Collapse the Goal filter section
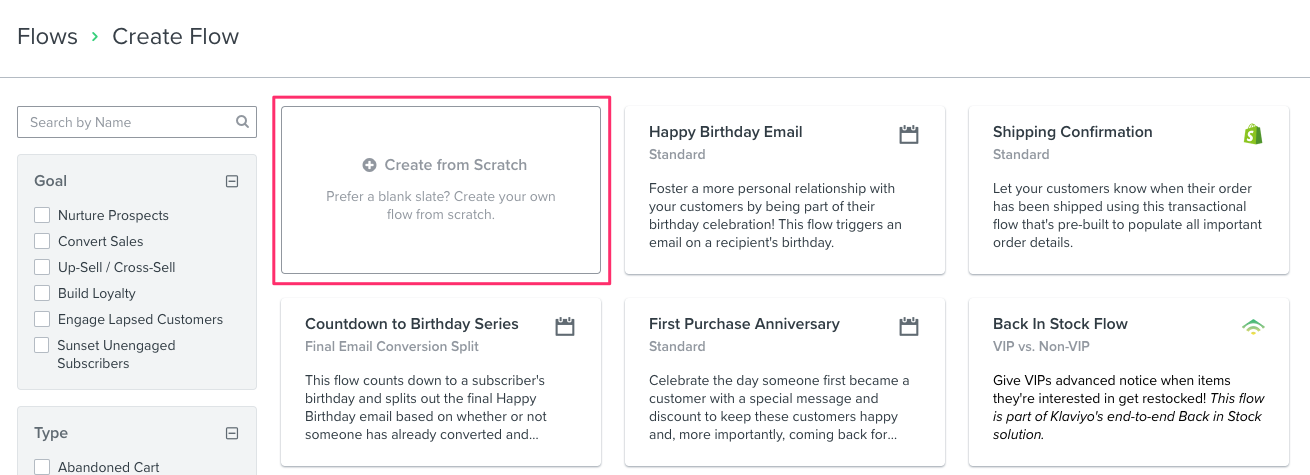Viewport: 1310px width, 475px height. point(232,181)
